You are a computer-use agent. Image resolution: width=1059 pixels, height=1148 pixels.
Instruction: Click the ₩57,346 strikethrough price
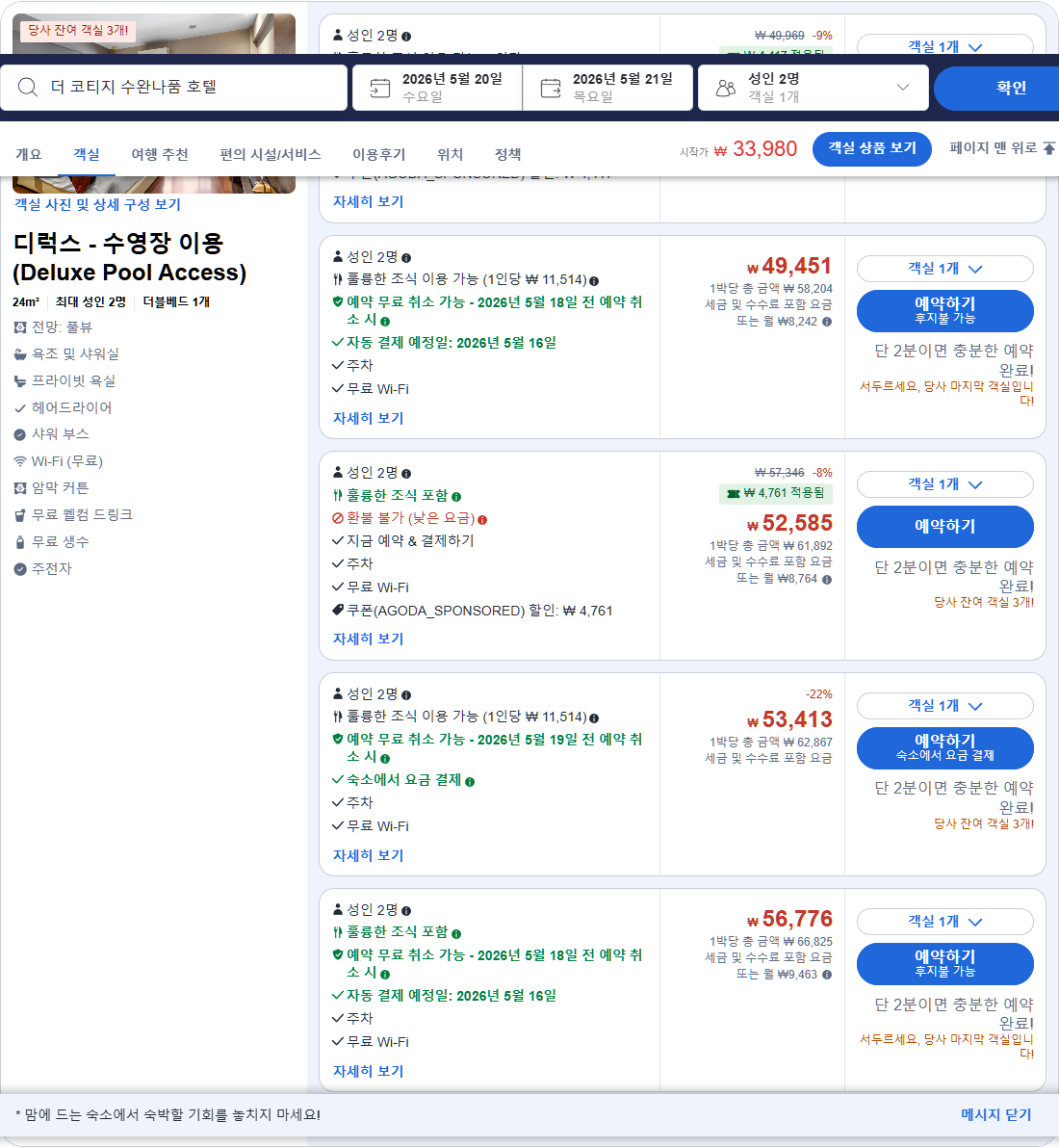tap(780, 473)
